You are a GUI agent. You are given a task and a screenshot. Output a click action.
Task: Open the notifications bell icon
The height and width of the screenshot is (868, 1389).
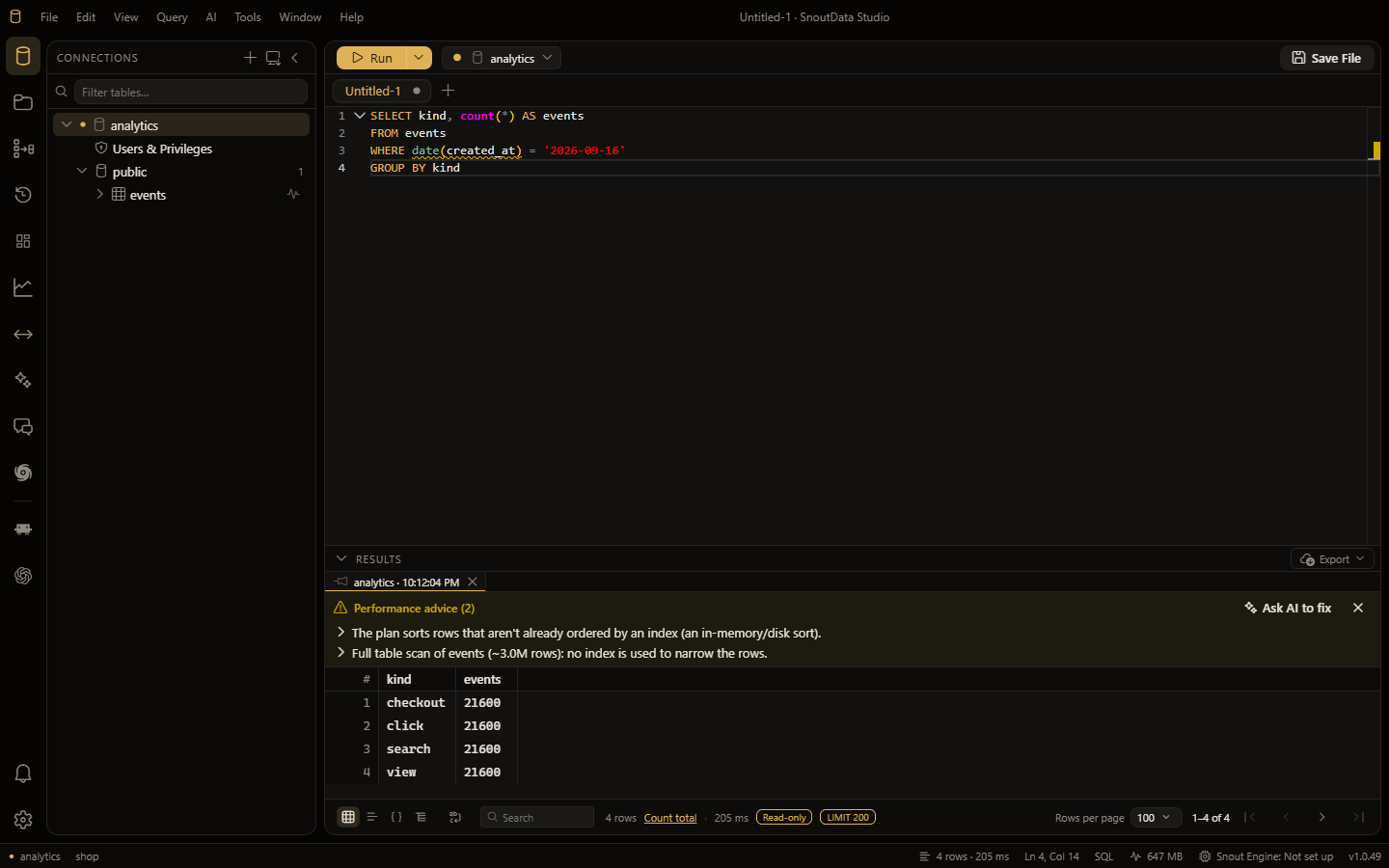coord(23,773)
